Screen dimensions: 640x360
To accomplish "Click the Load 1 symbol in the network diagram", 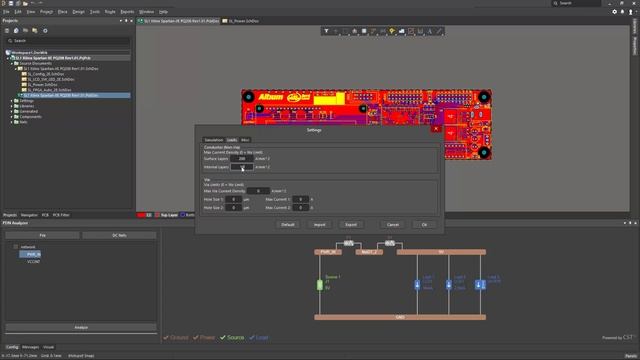I will [417, 284].
